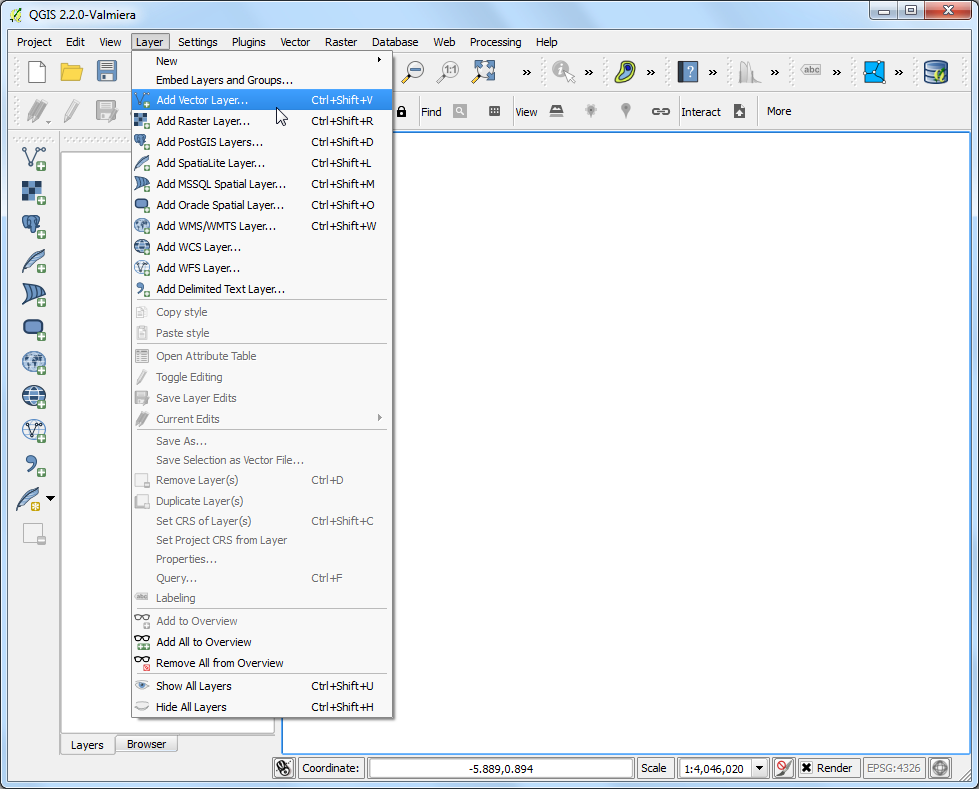
Task: Expand the Current Edits submenu arrow
Action: point(379,418)
